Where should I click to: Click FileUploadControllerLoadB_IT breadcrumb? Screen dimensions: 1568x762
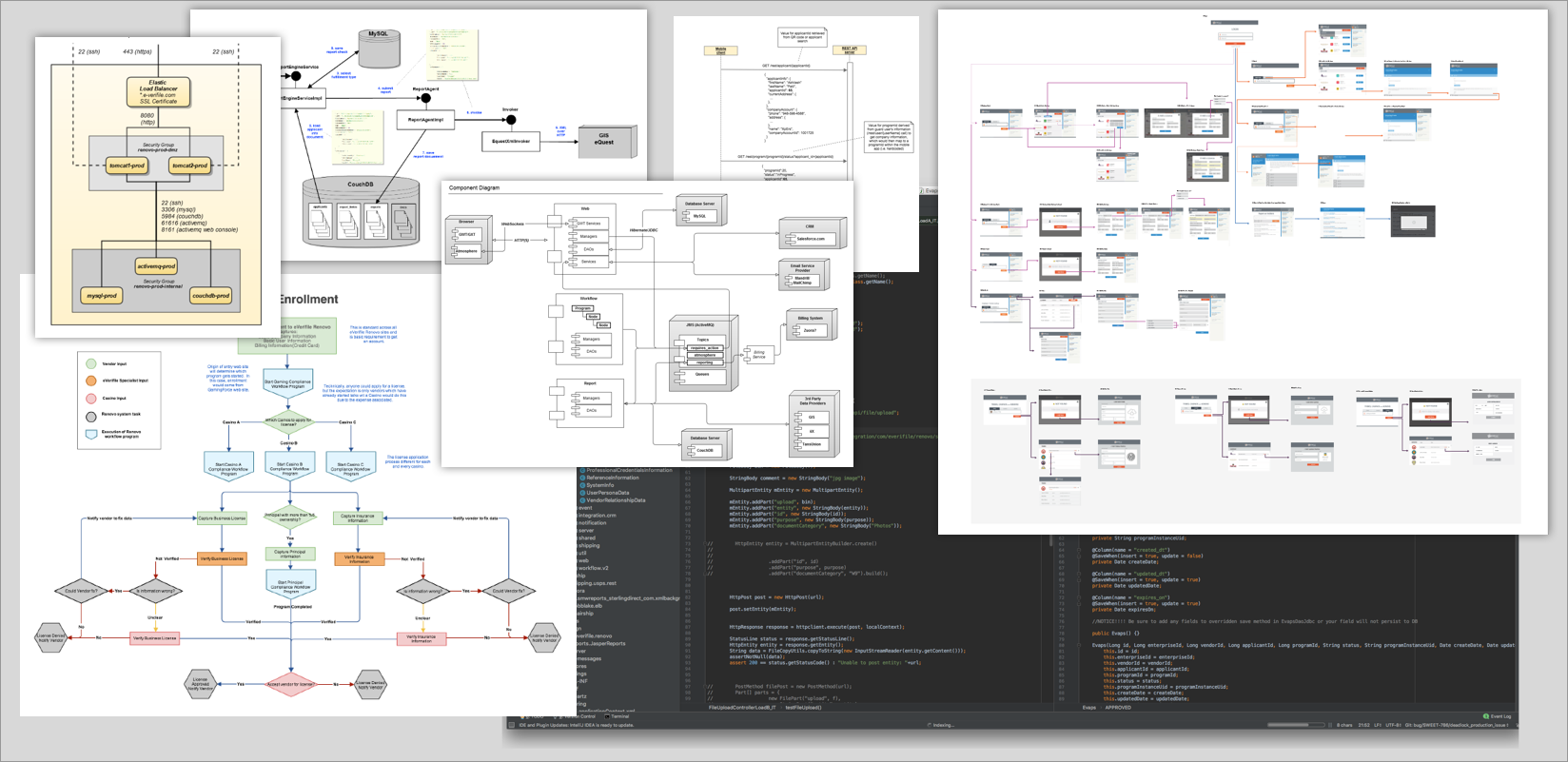pyautogui.click(x=742, y=708)
